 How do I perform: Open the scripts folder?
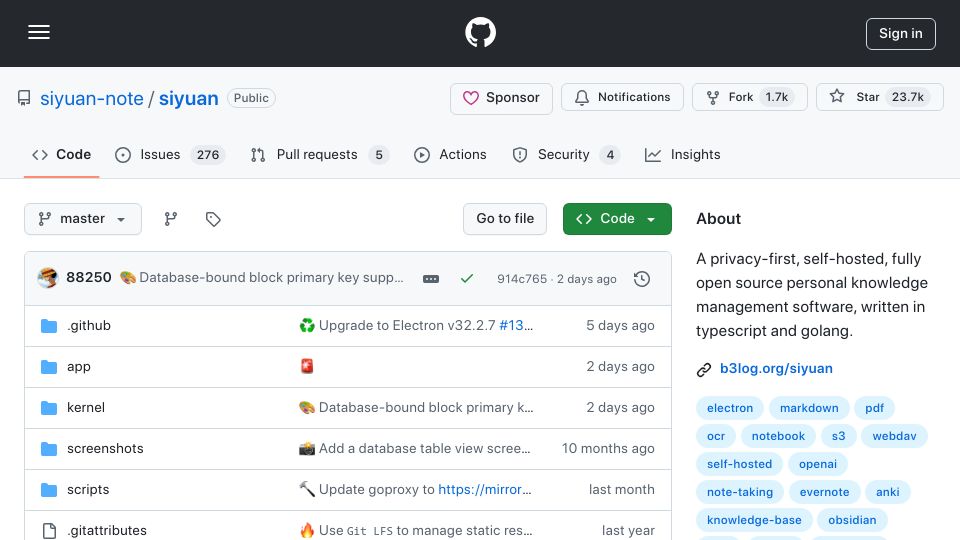click(88, 490)
